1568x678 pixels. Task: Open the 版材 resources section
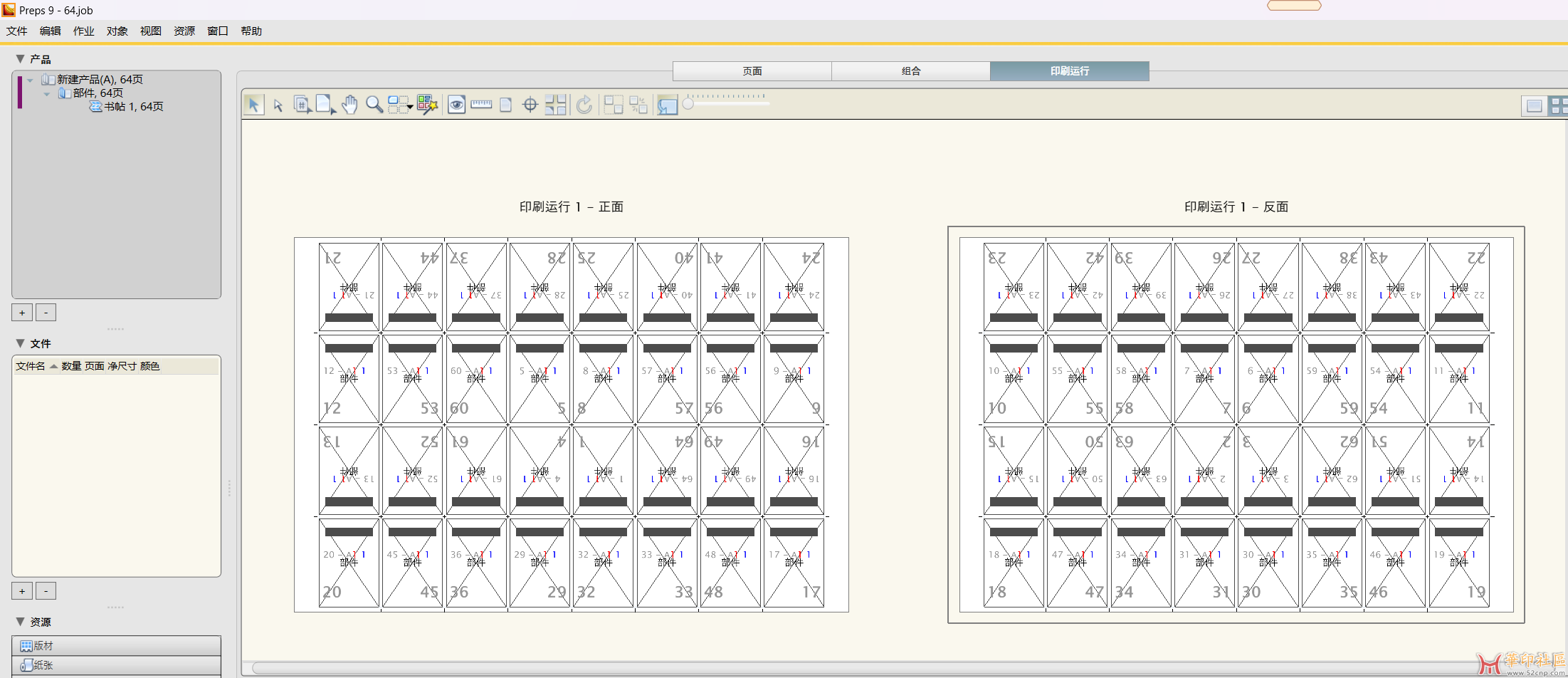(x=116, y=645)
